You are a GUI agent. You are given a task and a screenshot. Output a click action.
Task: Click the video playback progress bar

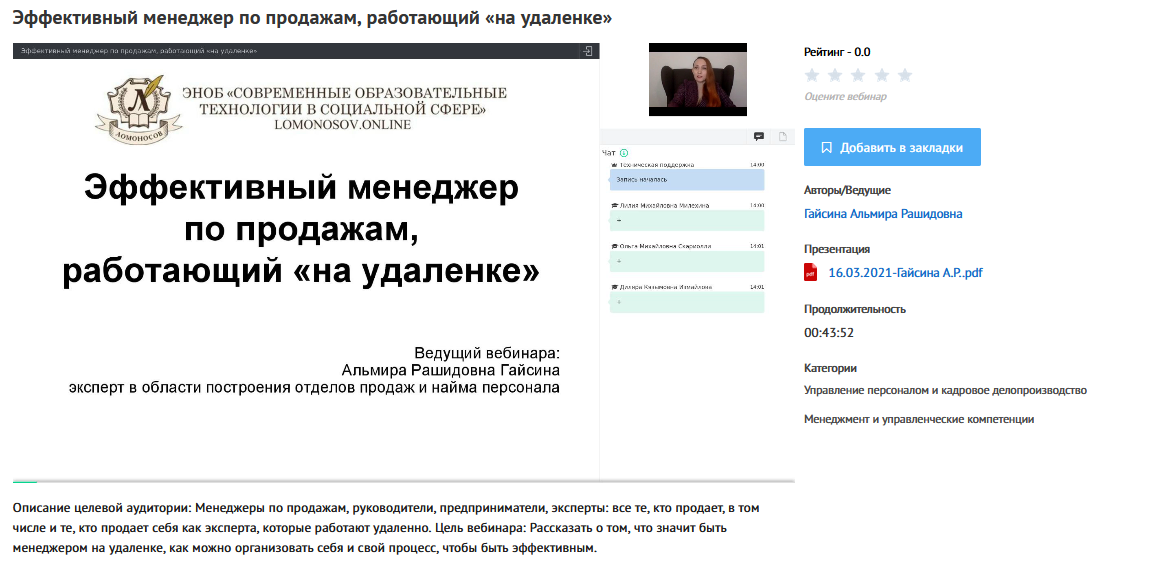(400, 481)
